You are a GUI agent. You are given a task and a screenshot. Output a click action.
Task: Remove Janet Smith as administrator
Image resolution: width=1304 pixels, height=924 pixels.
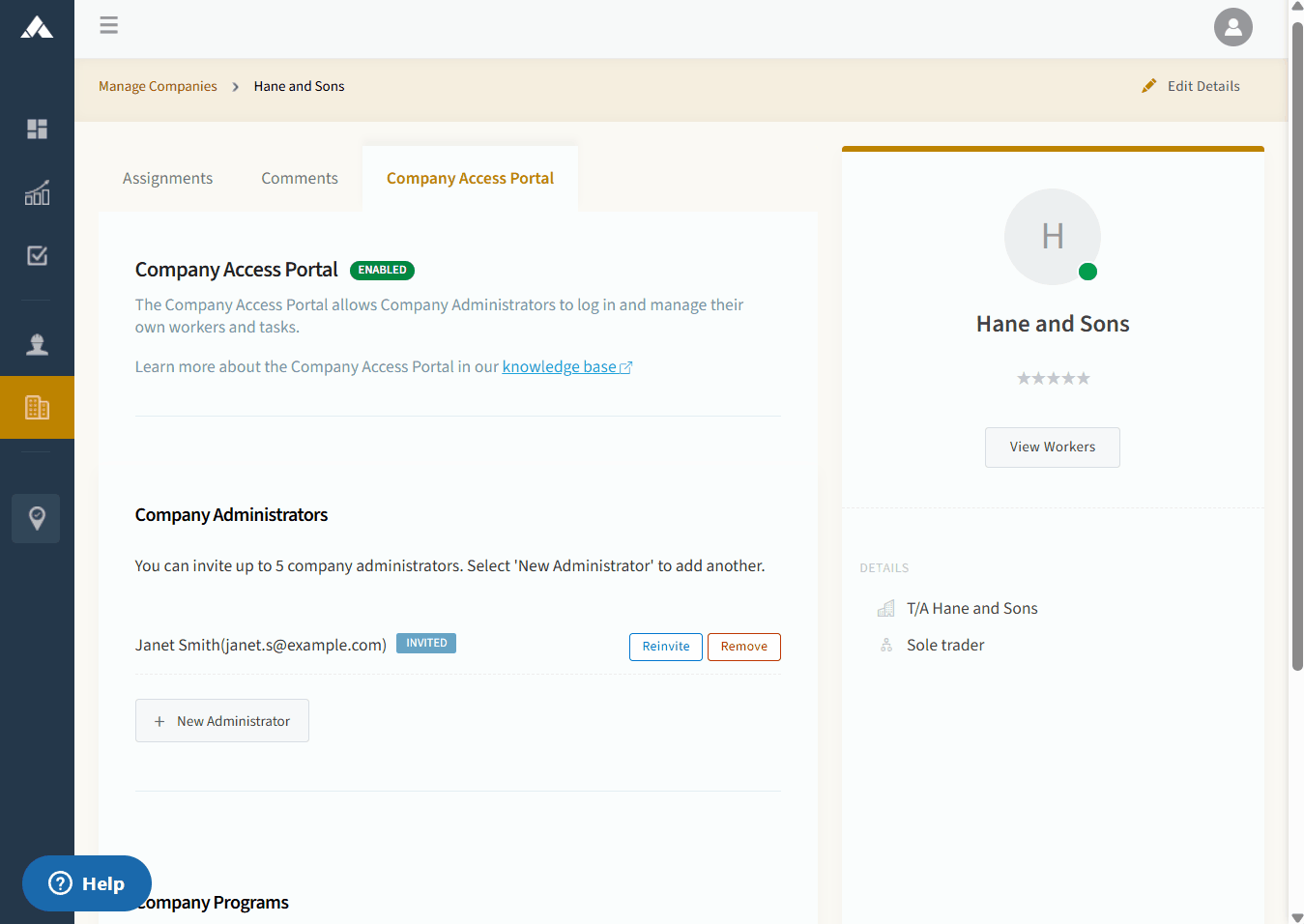(x=744, y=647)
